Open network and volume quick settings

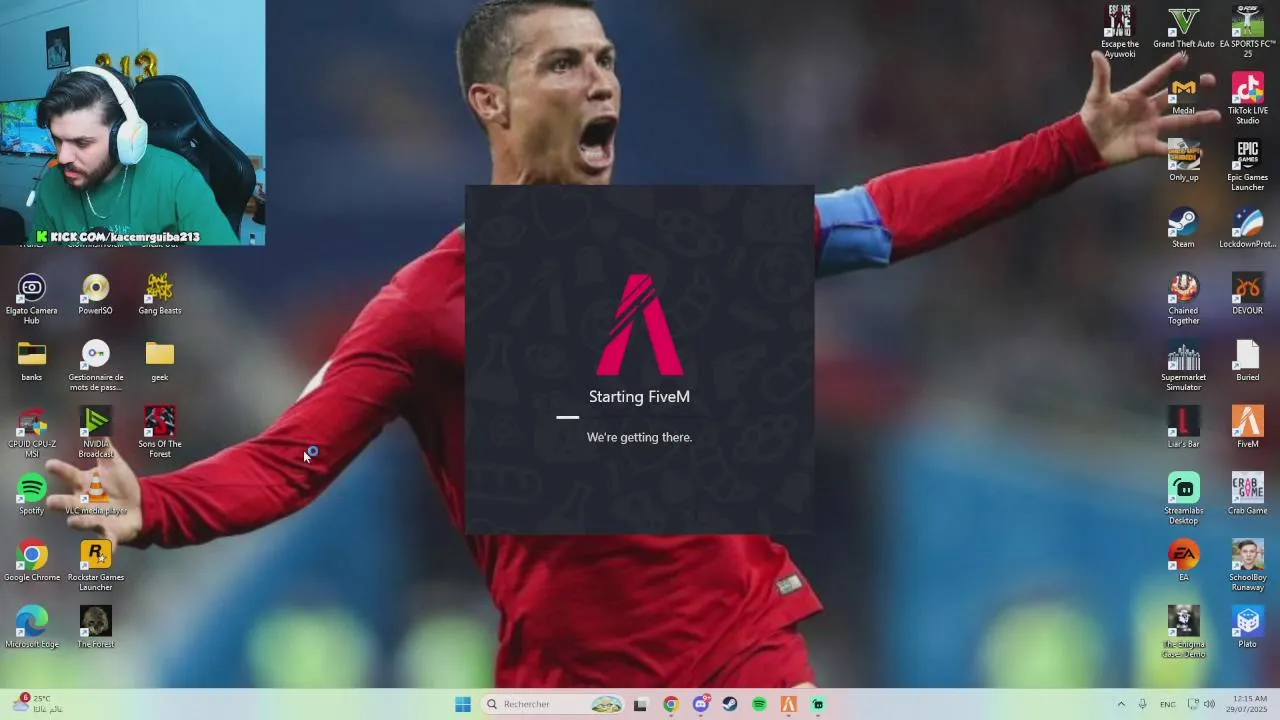(x=1201, y=704)
